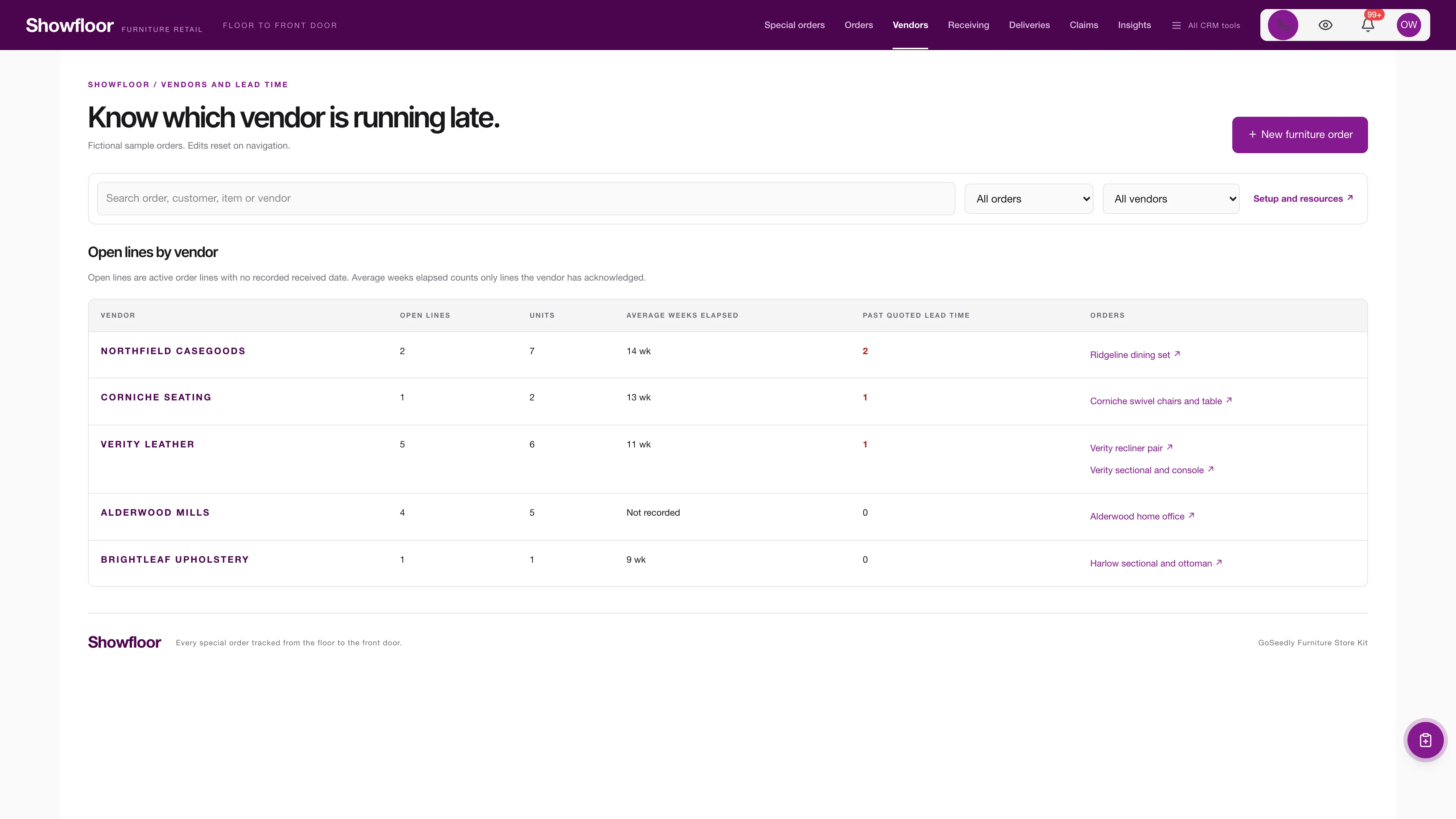The width and height of the screenshot is (1456, 819).
Task: Open the Claims tab
Action: [x=1084, y=25]
